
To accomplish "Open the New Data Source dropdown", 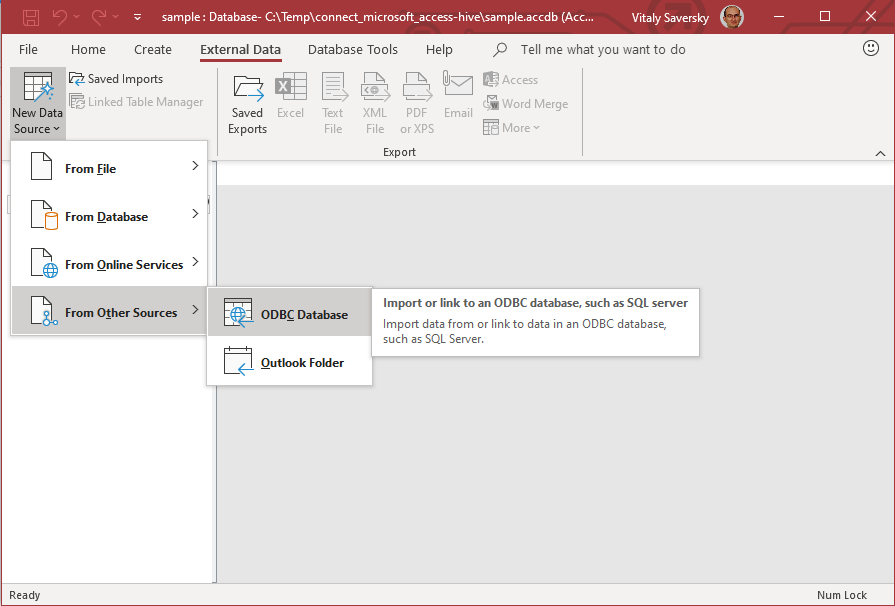I will [x=38, y=104].
